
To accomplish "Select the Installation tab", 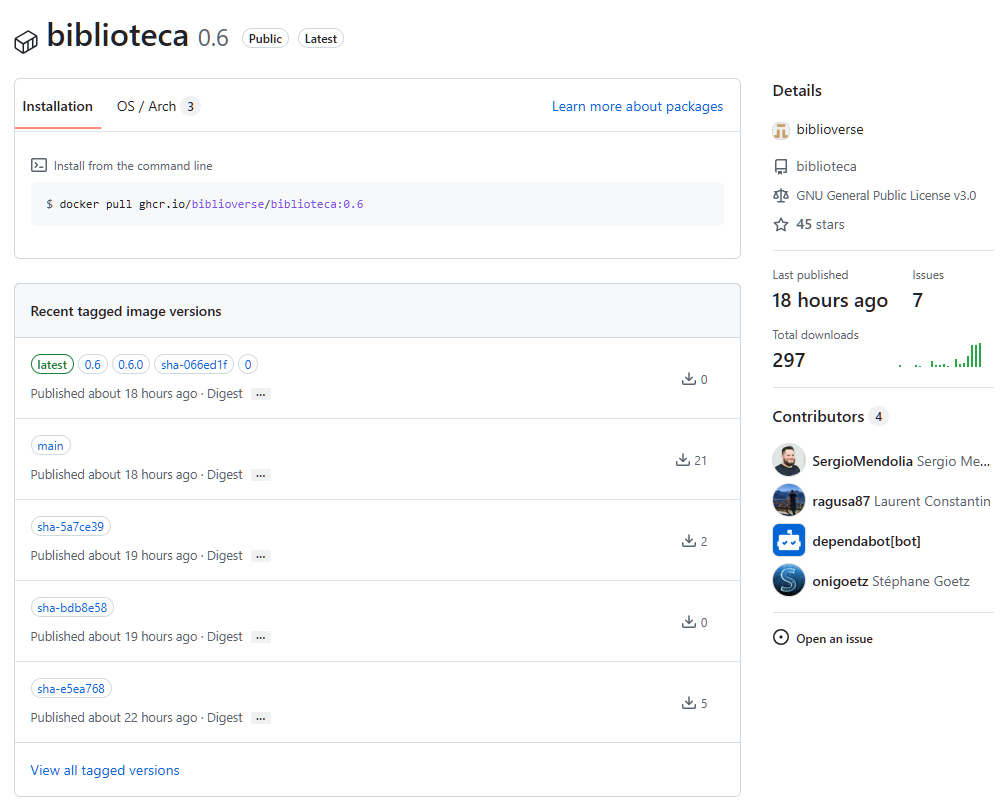I will (x=58, y=107).
